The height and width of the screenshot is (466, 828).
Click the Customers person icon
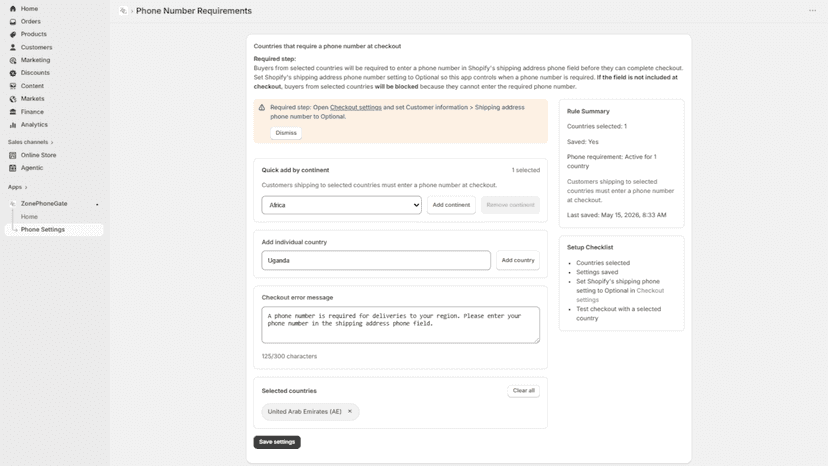[x=13, y=48]
